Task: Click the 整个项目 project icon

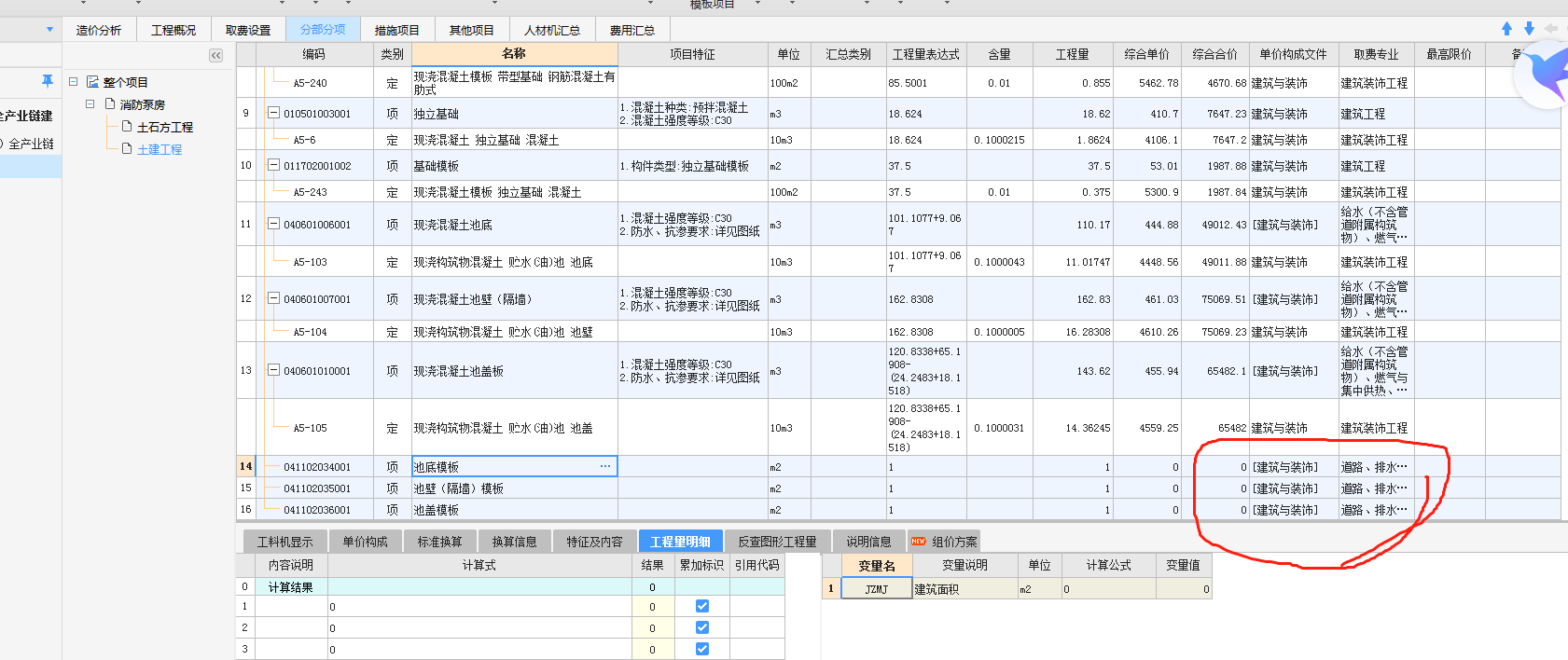Action: point(92,82)
